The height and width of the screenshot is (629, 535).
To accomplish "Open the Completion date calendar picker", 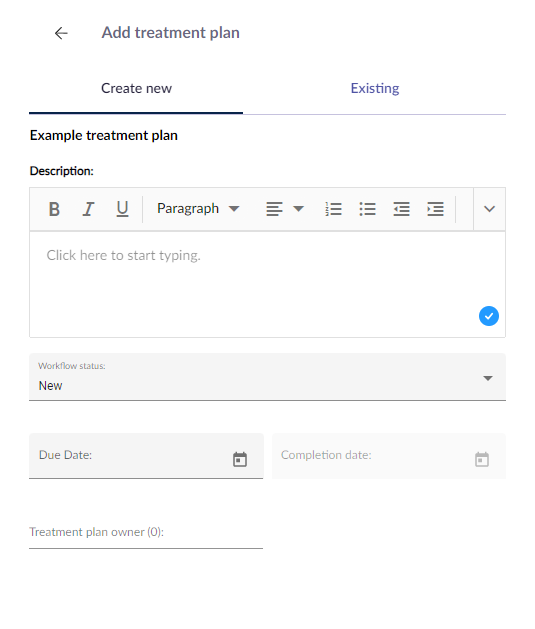I will 482,459.
